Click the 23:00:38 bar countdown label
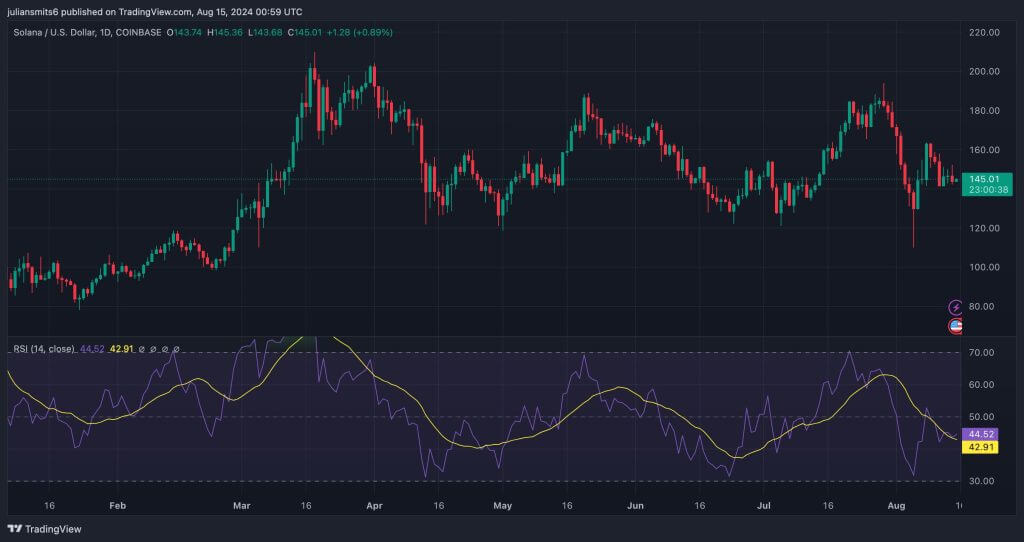Viewport: 1024px width, 542px height. [987, 190]
